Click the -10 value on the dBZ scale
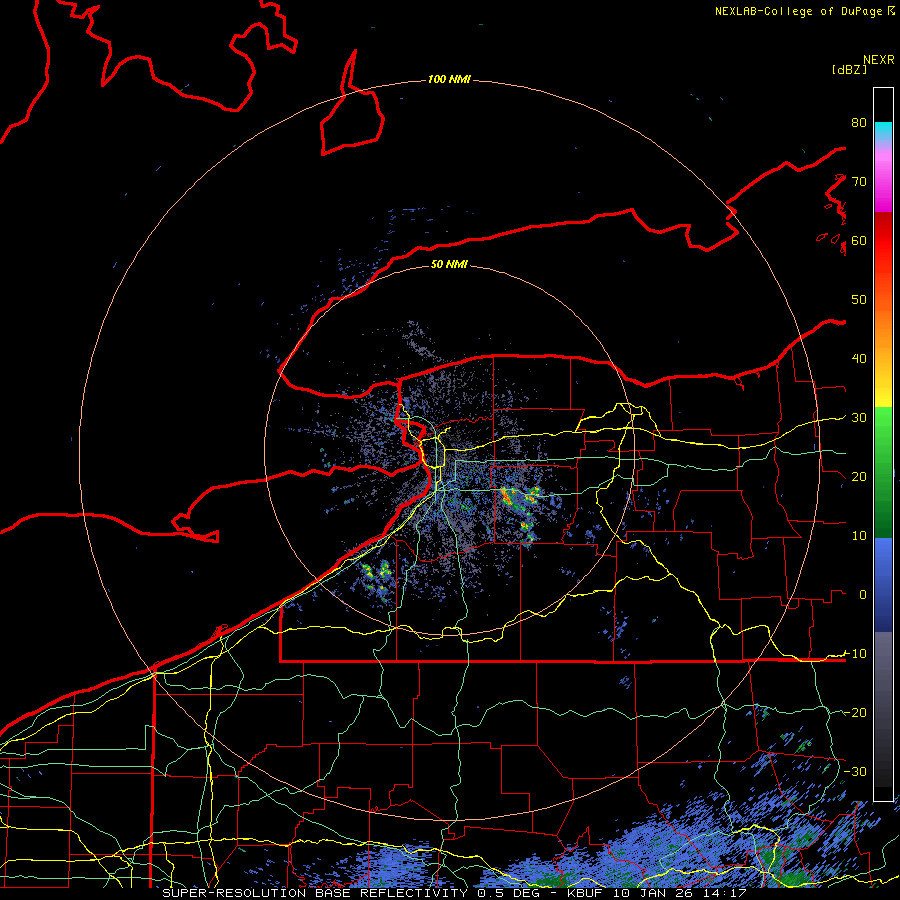 click(x=855, y=654)
